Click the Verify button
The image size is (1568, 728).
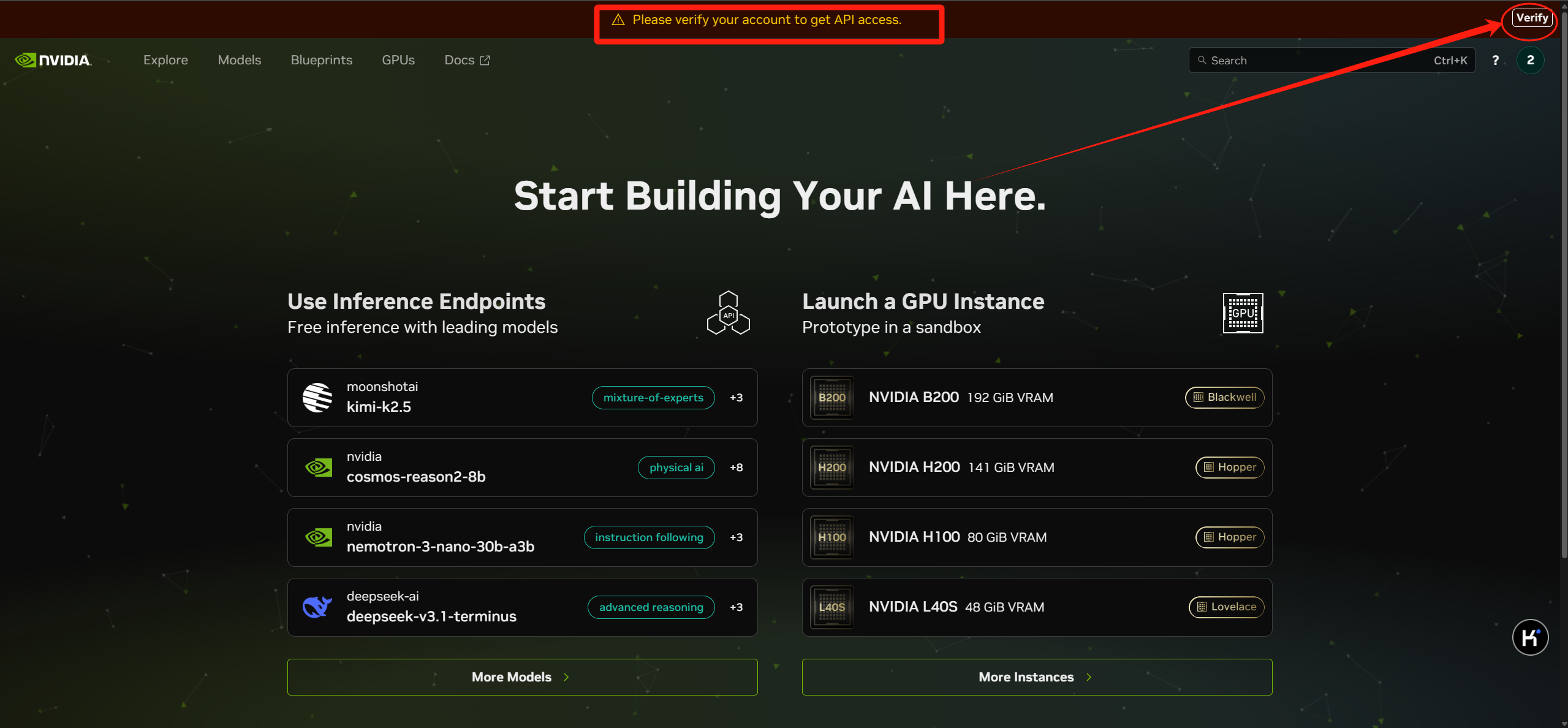pos(1531,18)
